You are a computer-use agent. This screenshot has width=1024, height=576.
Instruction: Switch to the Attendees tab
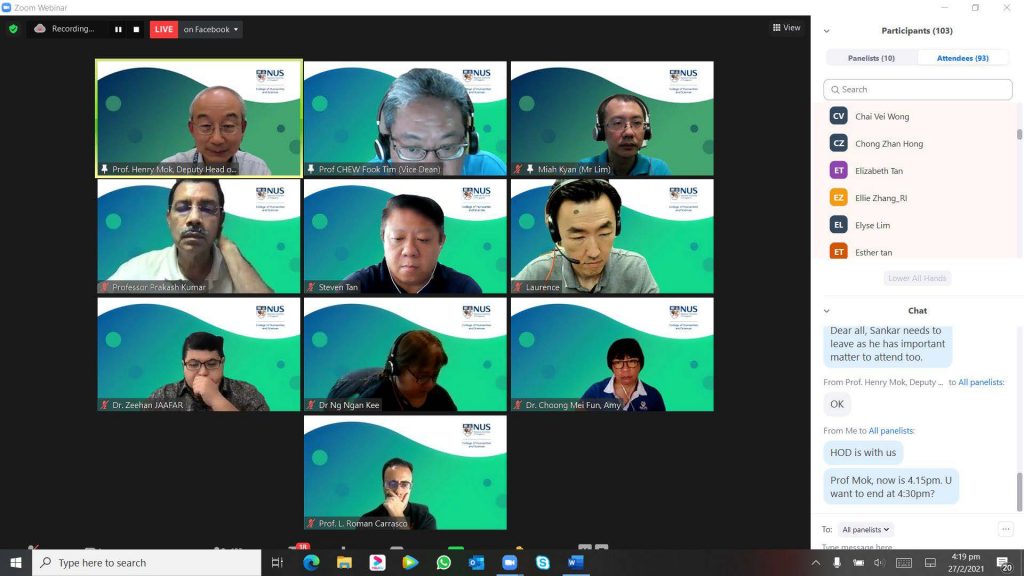pyautogui.click(x=962, y=58)
